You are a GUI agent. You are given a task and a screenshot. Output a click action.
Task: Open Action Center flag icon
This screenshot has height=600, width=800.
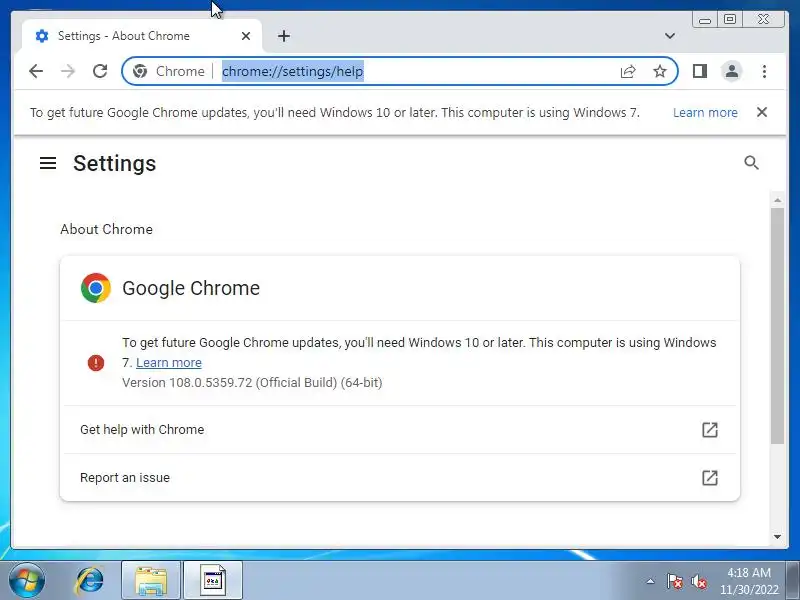(674, 581)
